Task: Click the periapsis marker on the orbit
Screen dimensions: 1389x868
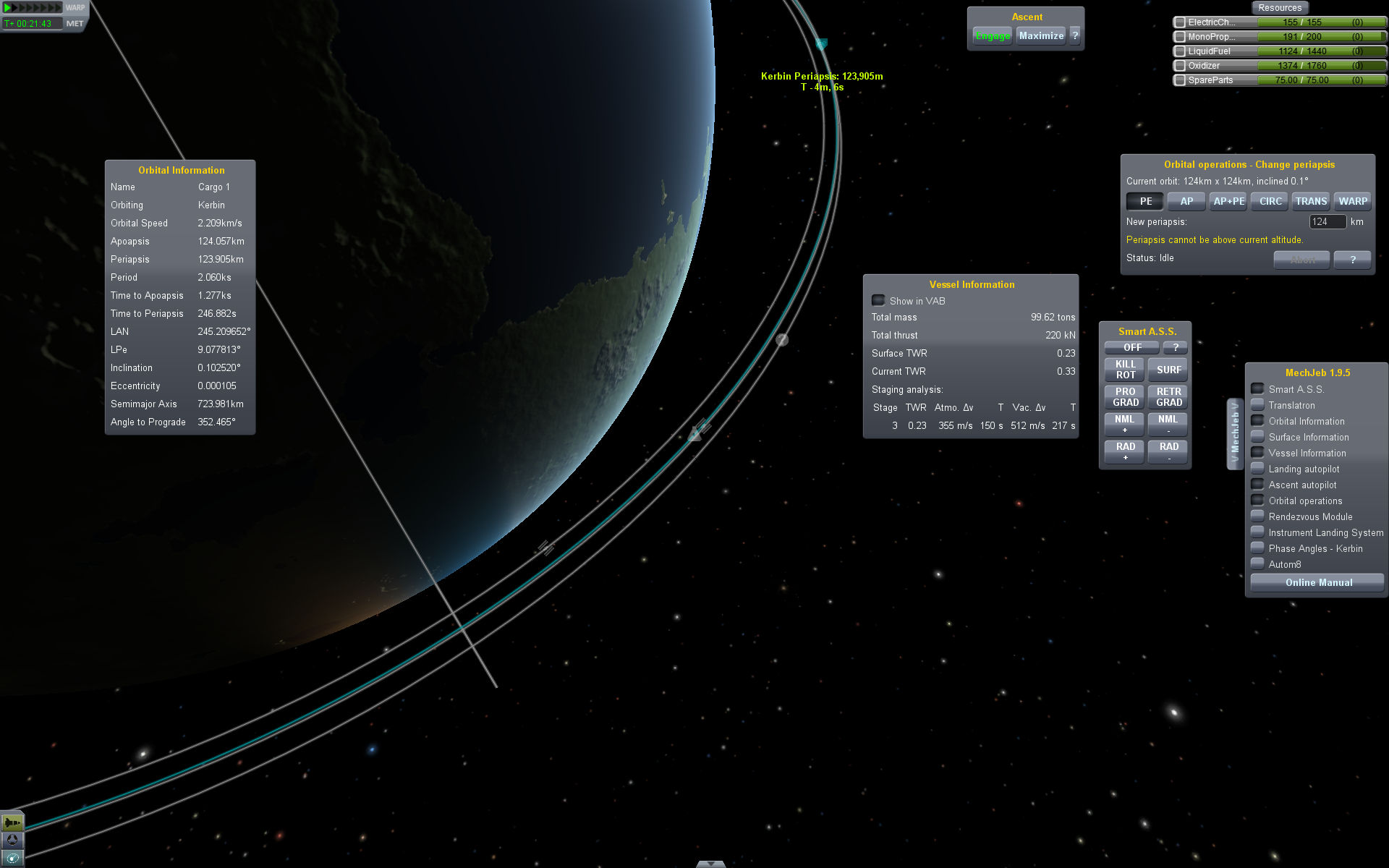Action: tap(821, 44)
